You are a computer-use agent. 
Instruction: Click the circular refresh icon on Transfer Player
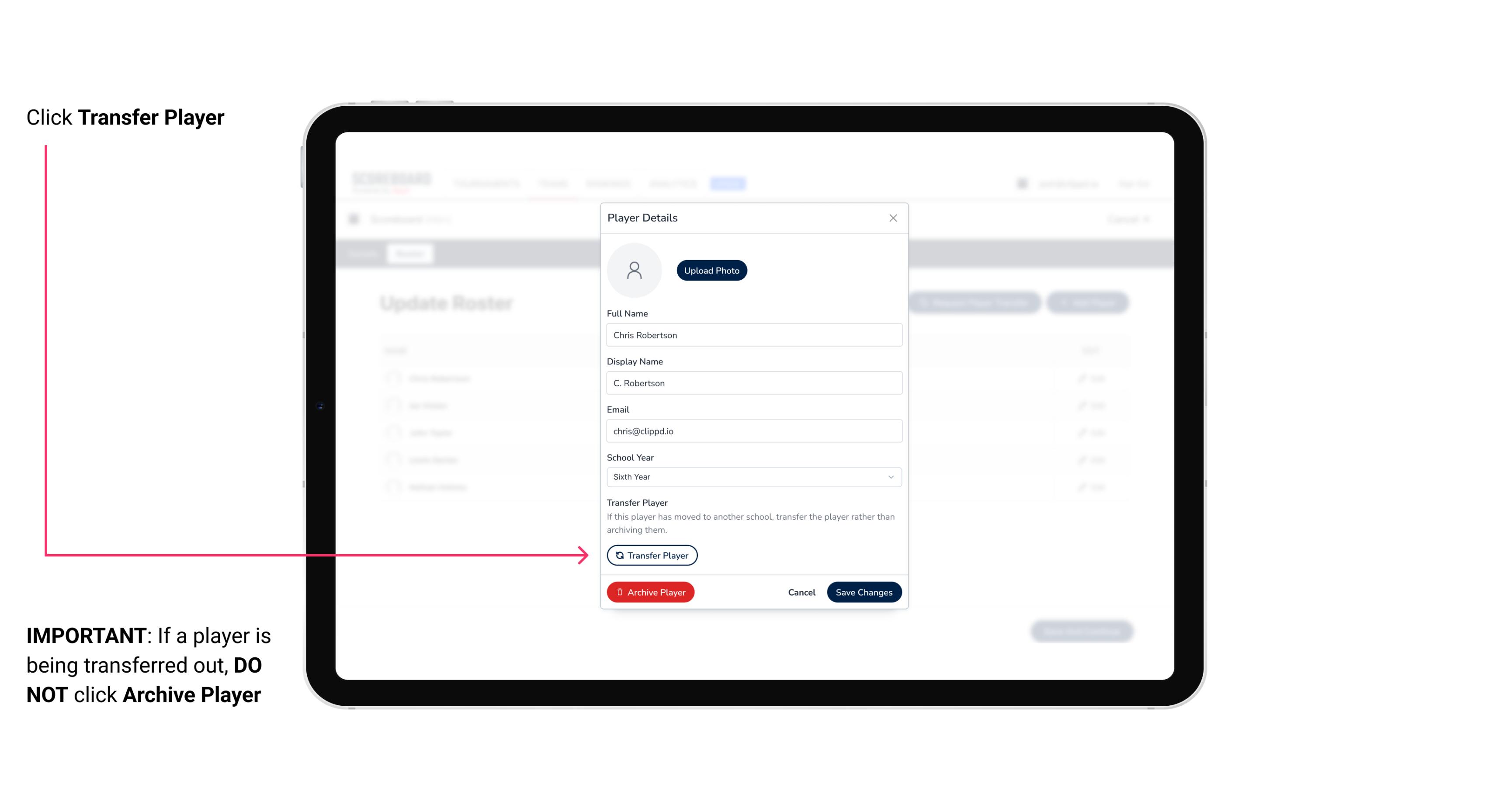619,555
